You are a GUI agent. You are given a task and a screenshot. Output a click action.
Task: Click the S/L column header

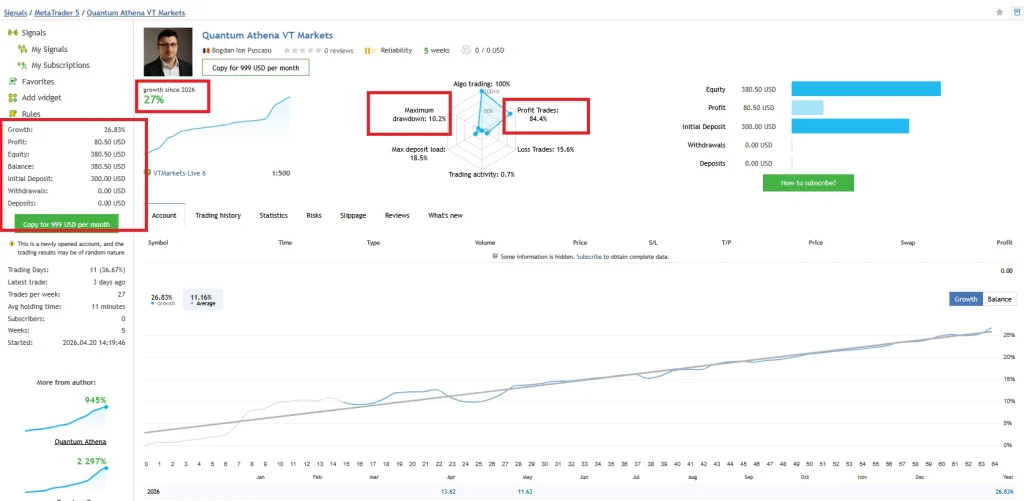click(653, 243)
